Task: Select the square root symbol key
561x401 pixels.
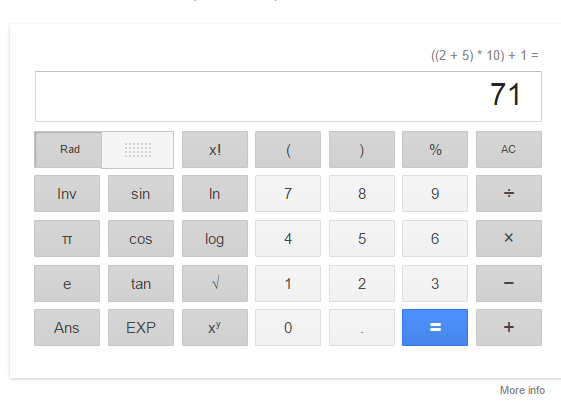Action: [215, 283]
